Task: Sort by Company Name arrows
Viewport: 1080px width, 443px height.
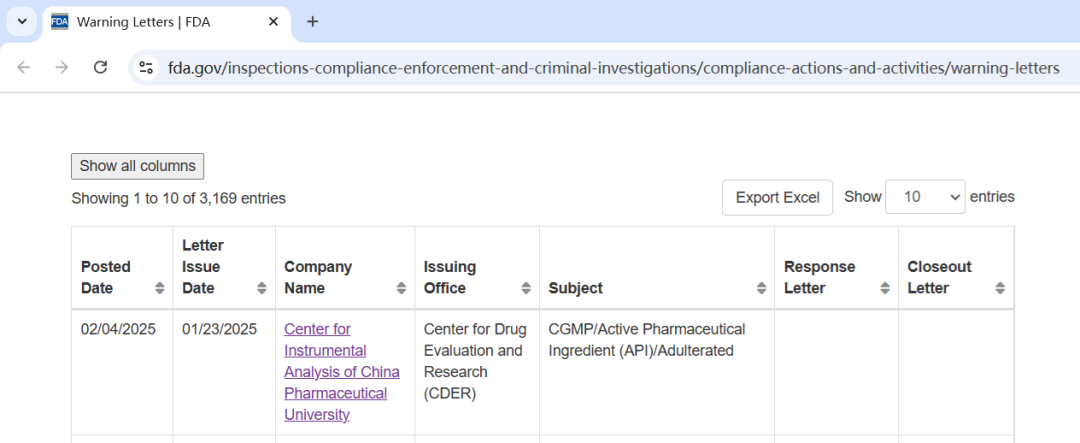Action: [401, 288]
